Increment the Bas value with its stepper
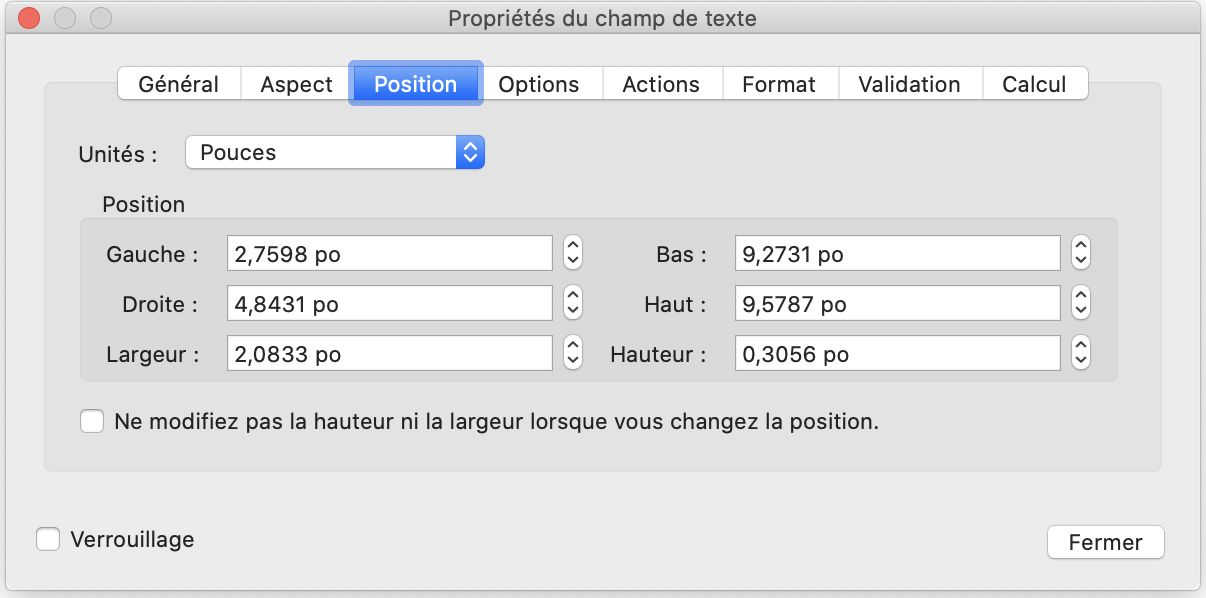Screen dimensions: 1206x598 1079,247
